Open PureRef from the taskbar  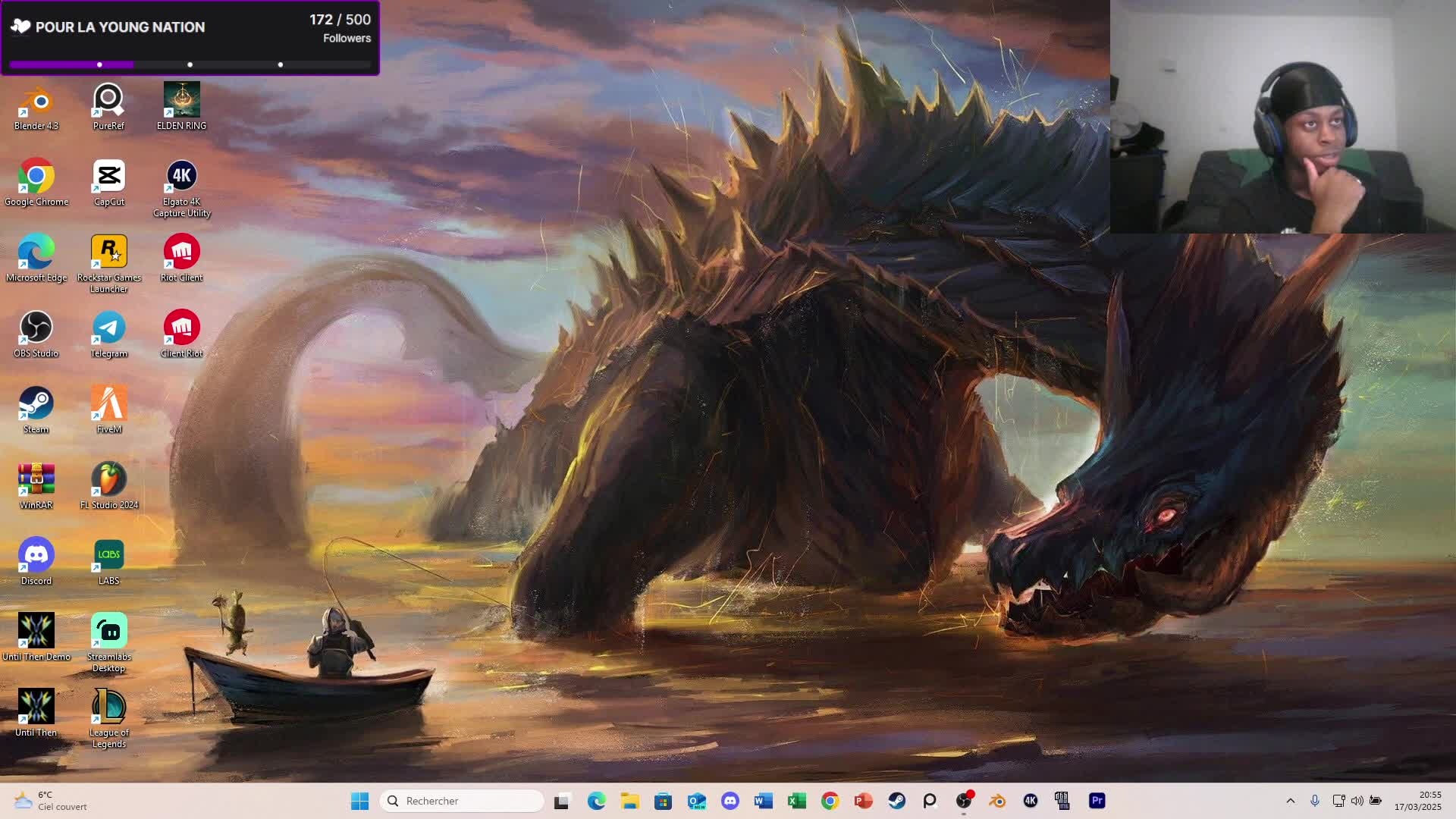pos(930,801)
